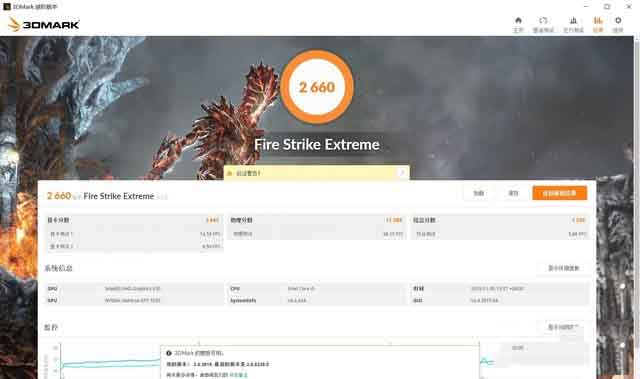This screenshot has width=640, height=379.
Task: Click Graphics test 1 FPS row
Action: point(134,234)
